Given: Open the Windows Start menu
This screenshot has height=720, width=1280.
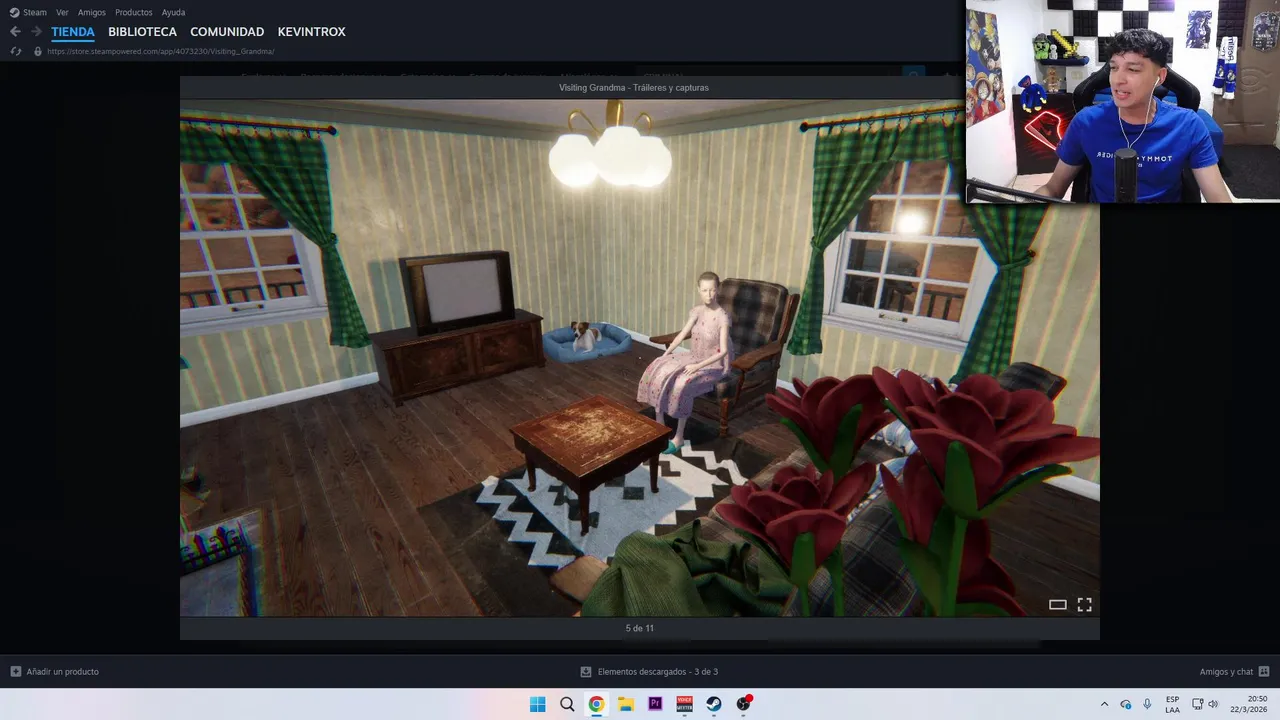Looking at the screenshot, I should (x=537, y=704).
